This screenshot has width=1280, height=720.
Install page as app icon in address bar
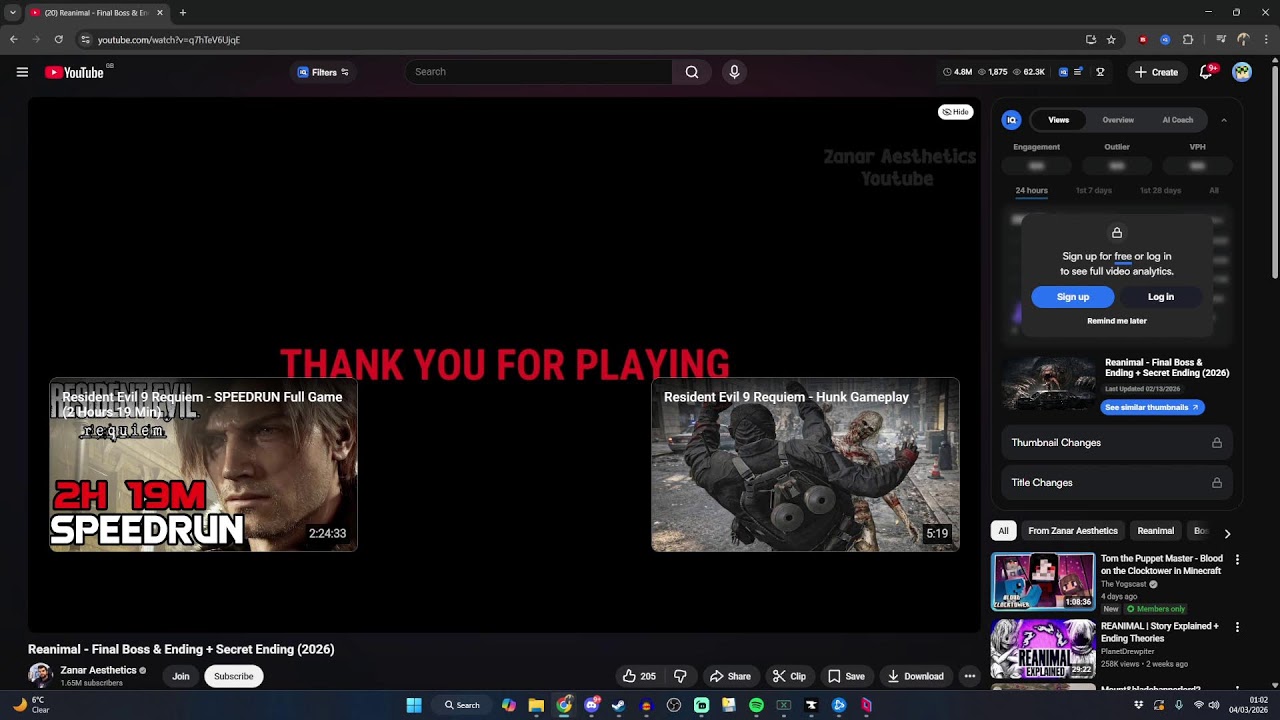tap(1090, 40)
